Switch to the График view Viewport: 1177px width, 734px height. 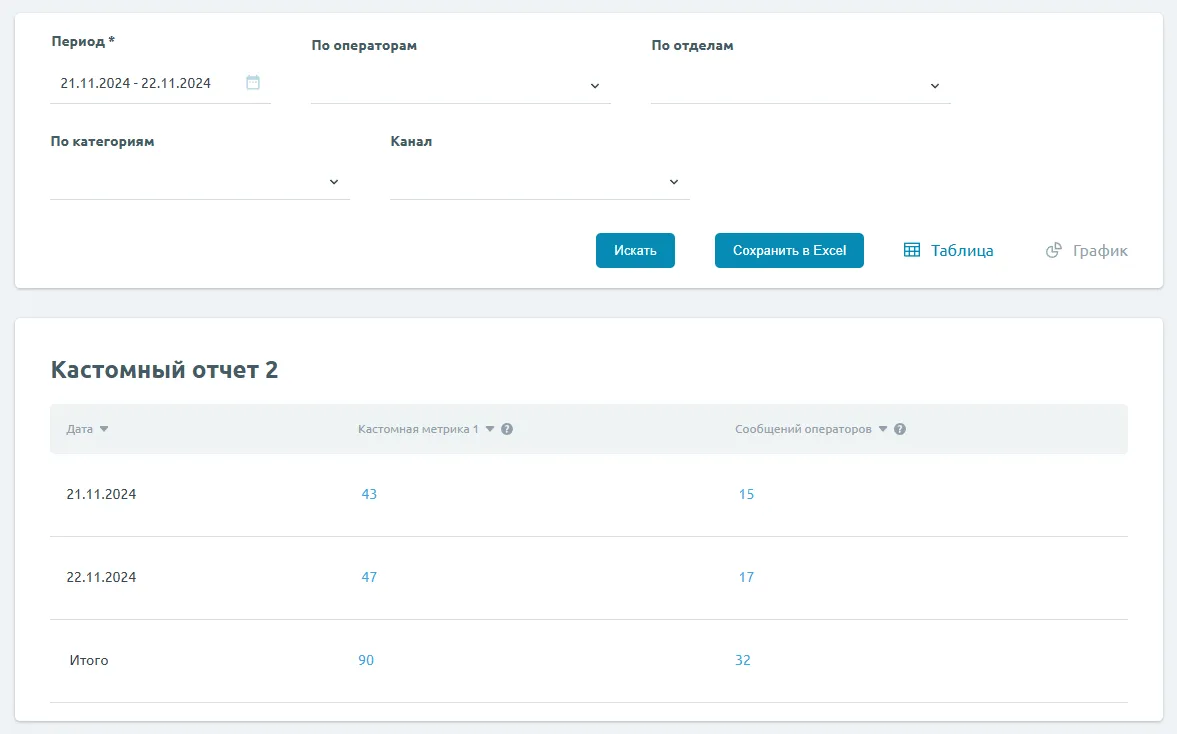(x=1100, y=250)
